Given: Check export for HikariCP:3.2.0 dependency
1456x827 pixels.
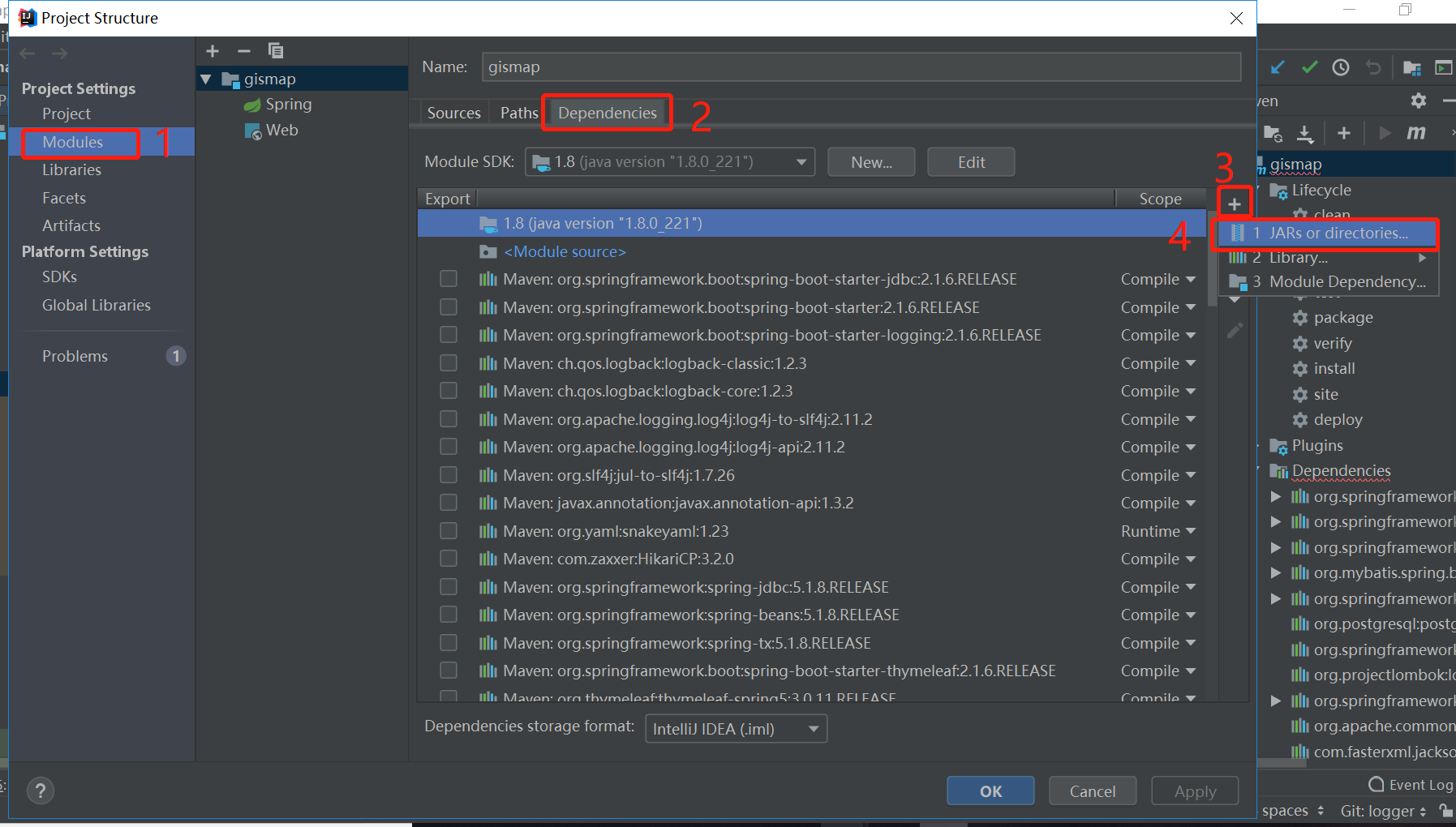Looking at the screenshot, I should pos(449,559).
